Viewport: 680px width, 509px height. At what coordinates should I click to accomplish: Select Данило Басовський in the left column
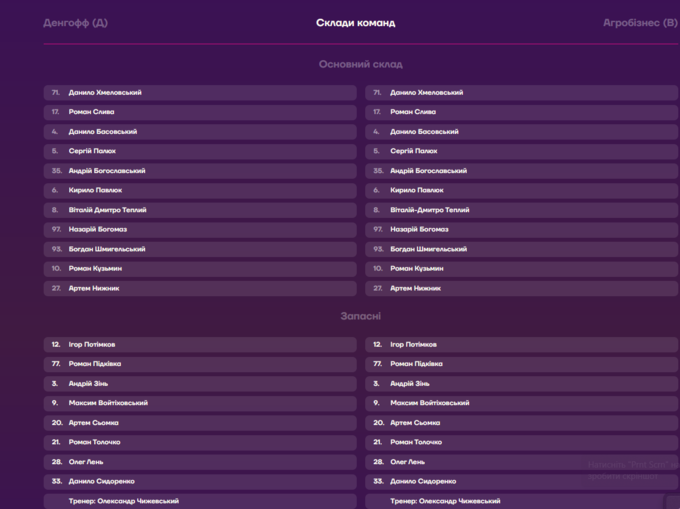point(199,132)
